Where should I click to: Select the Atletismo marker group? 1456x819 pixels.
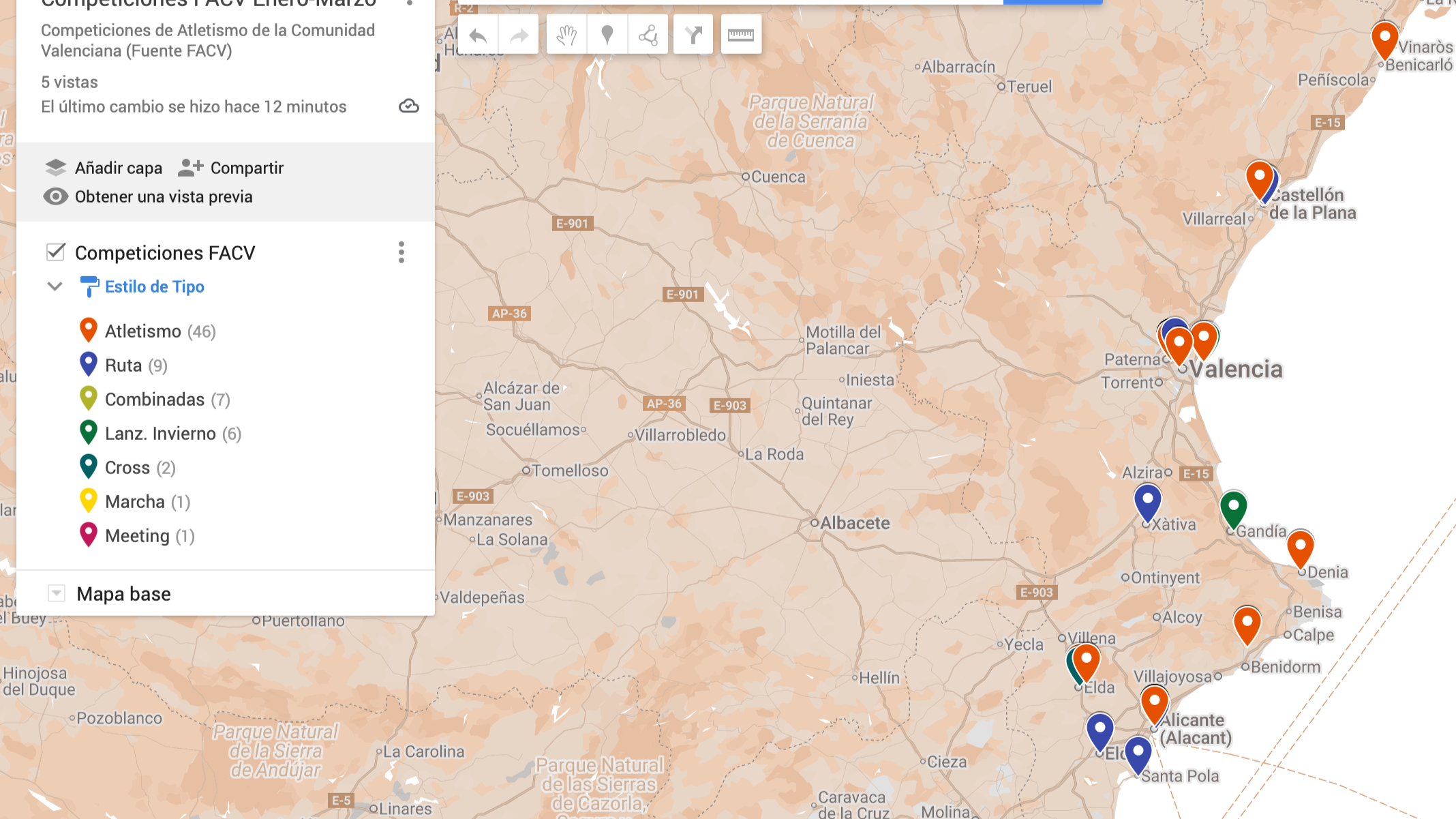click(x=87, y=331)
